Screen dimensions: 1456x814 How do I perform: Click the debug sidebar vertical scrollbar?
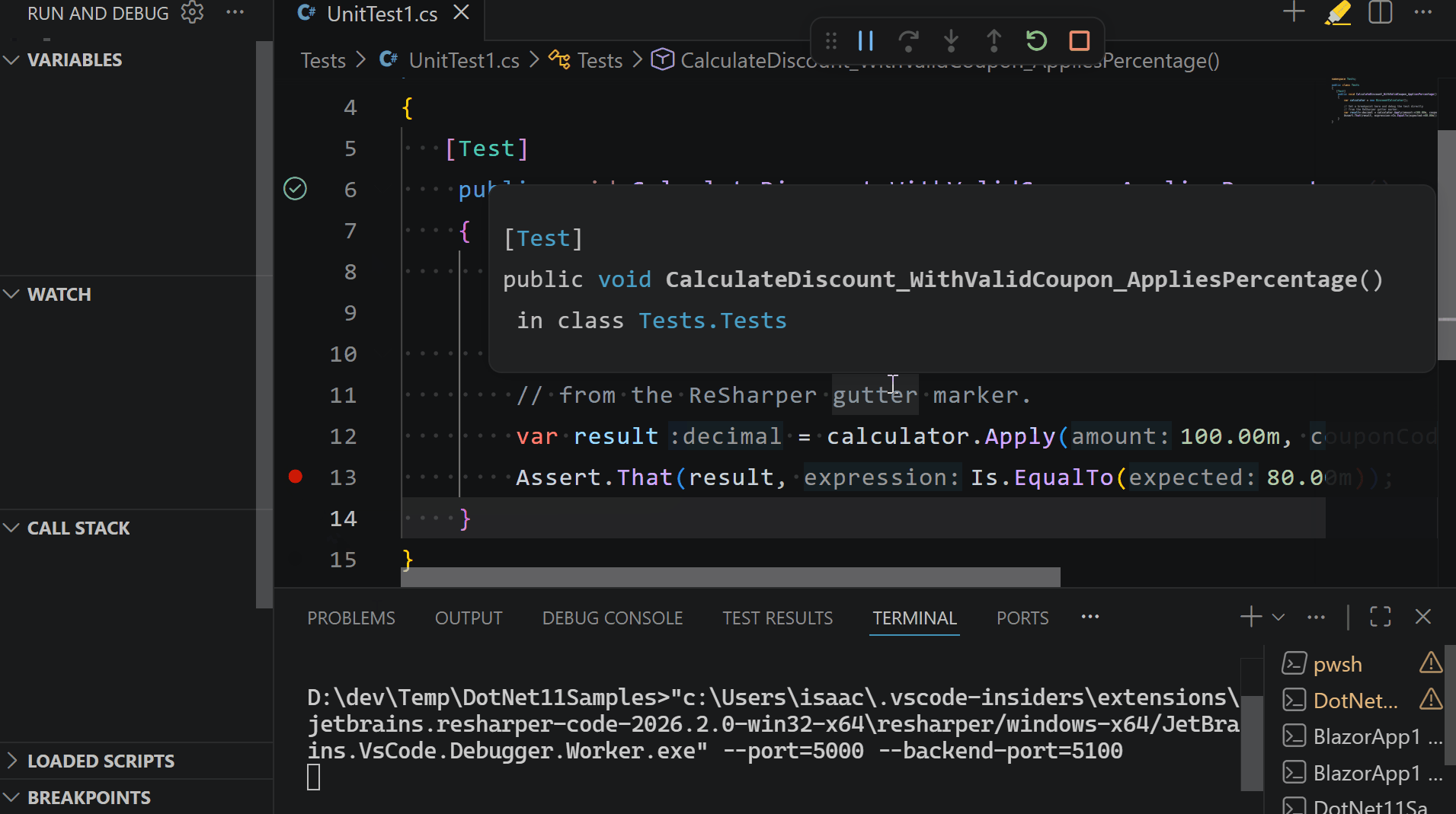(x=264, y=324)
